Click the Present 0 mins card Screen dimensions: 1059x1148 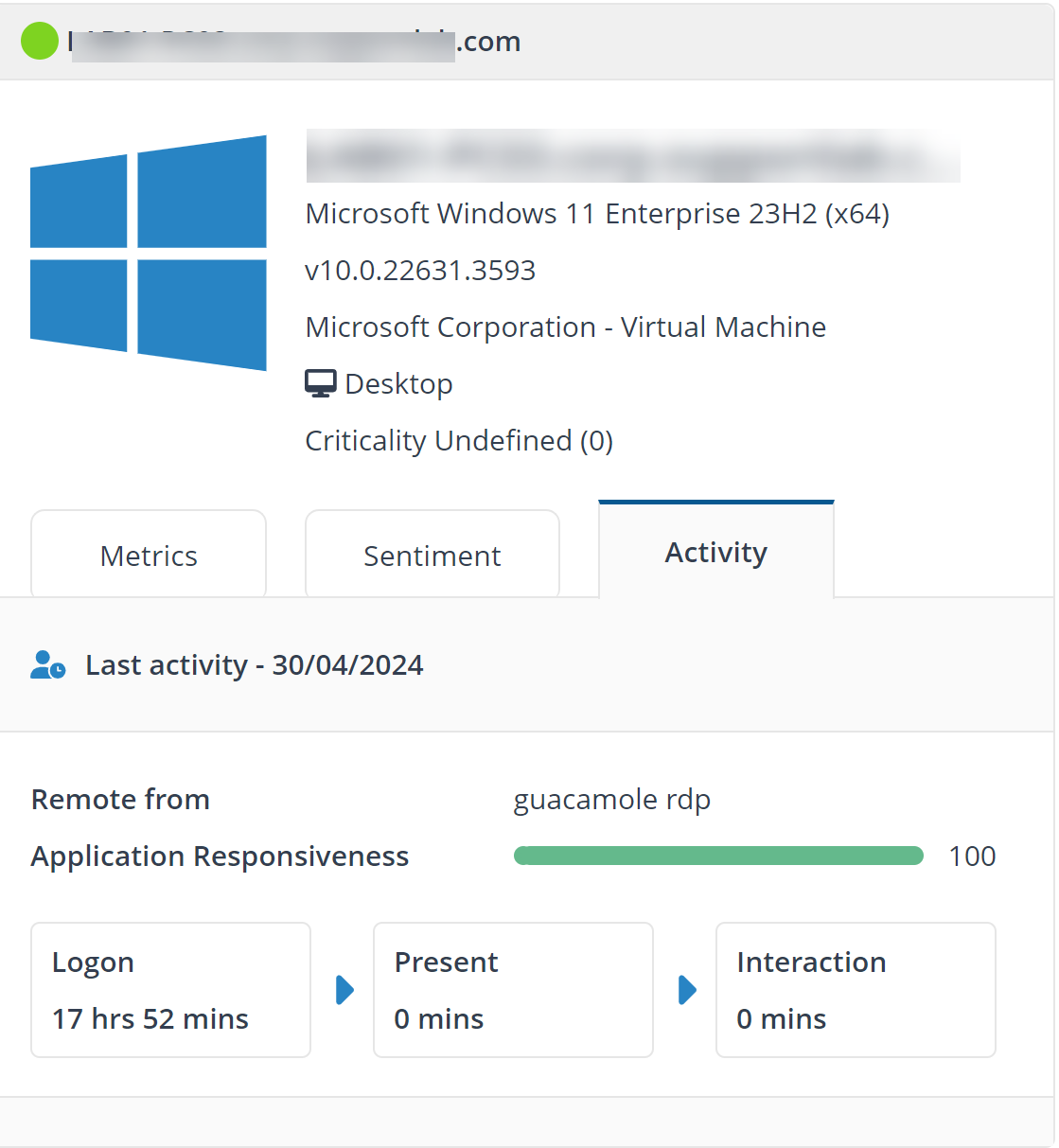[x=513, y=990]
